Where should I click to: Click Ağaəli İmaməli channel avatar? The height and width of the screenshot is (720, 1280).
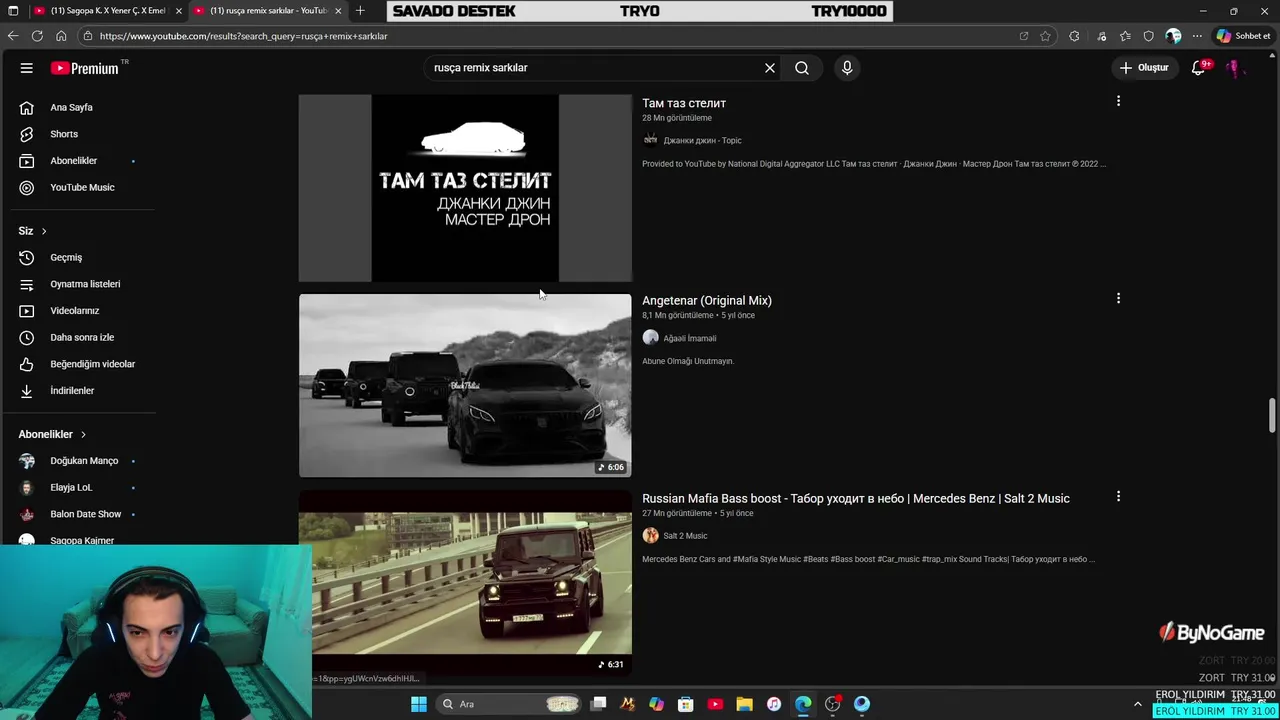click(x=650, y=338)
